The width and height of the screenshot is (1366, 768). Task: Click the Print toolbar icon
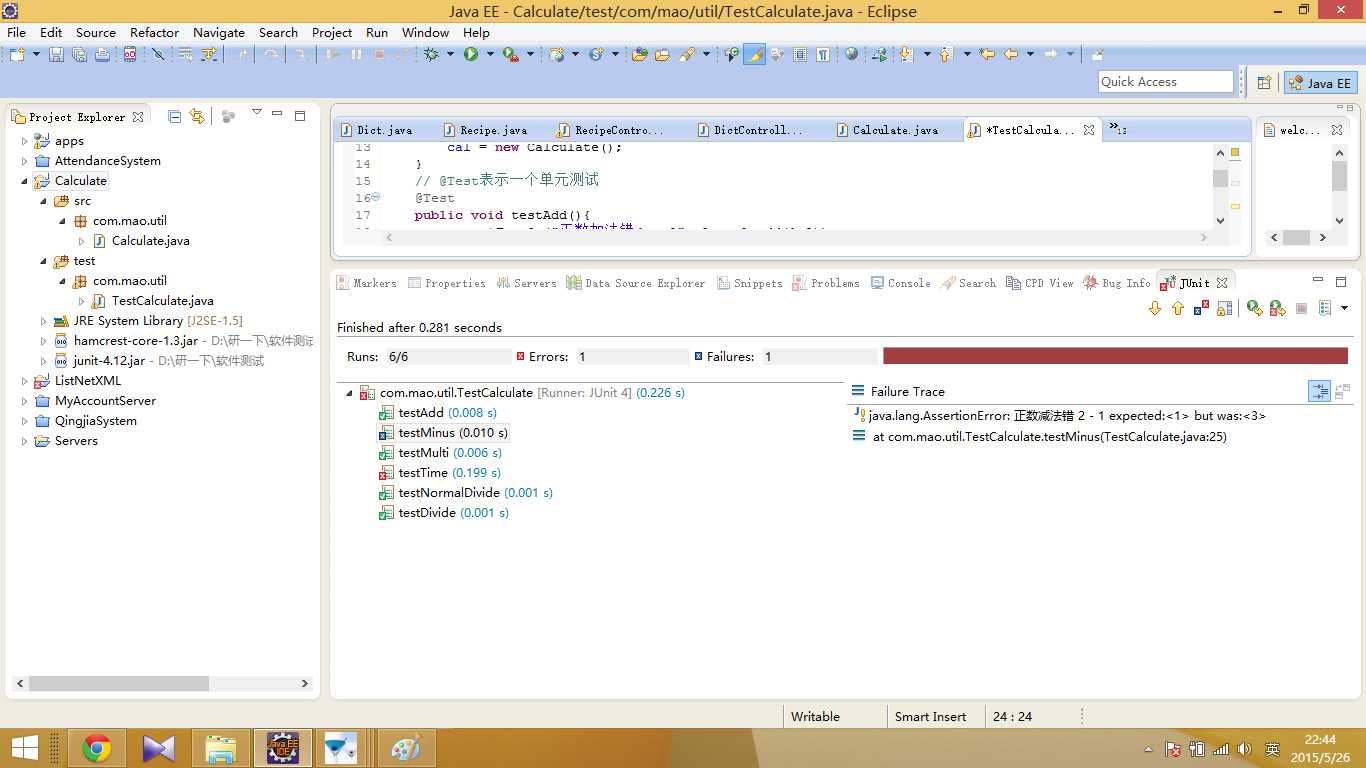tap(102, 54)
